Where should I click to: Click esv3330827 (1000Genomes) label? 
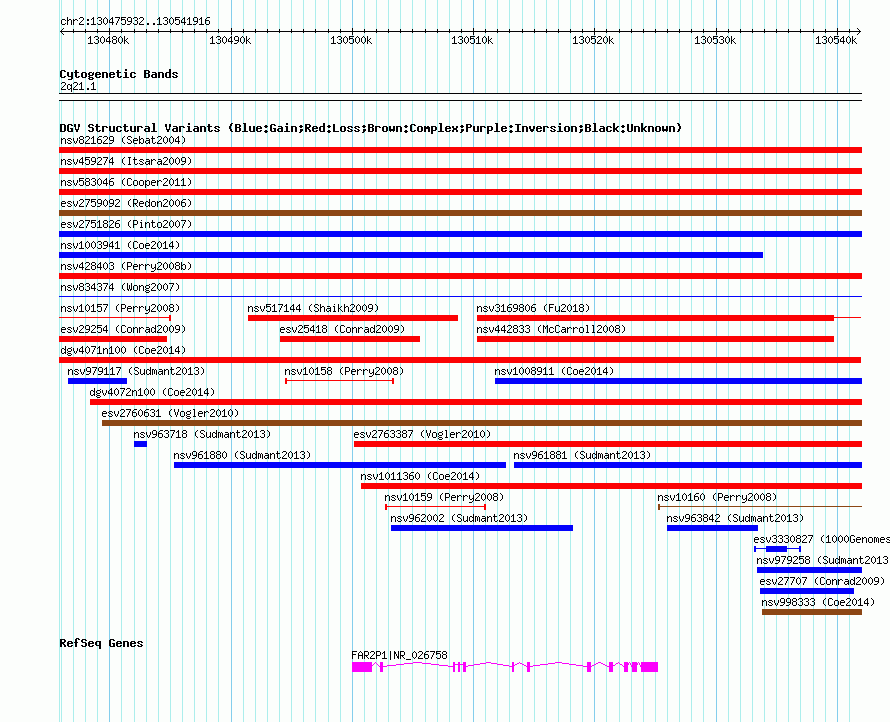(x=821, y=539)
